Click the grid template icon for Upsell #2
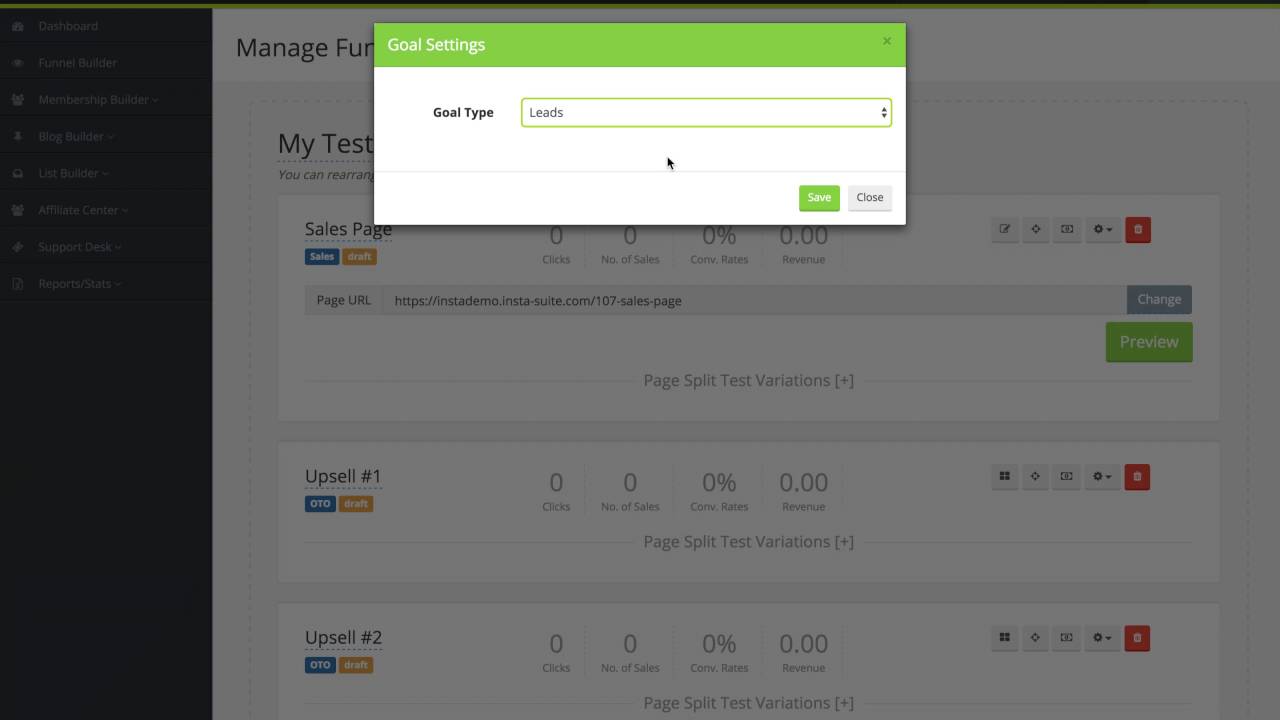The width and height of the screenshot is (1280, 720). (x=1005, y=638)
